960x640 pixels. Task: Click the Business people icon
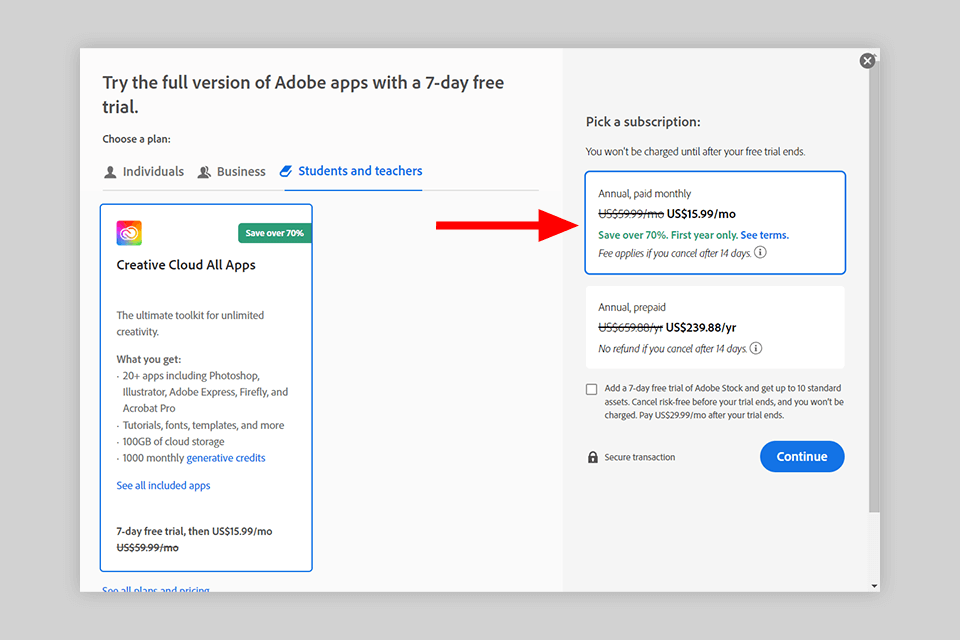tap(204, 172)
